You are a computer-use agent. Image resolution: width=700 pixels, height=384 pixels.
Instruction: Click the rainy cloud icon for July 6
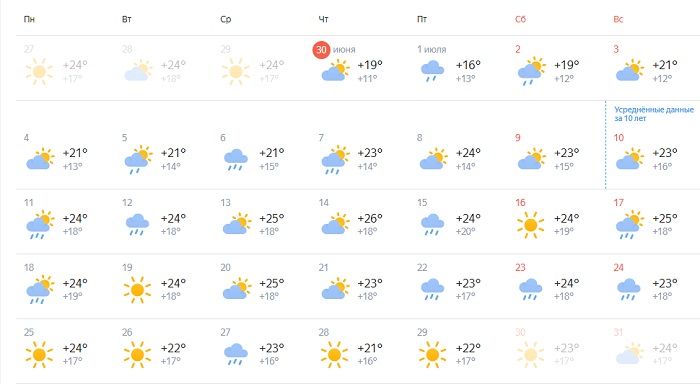236,160
